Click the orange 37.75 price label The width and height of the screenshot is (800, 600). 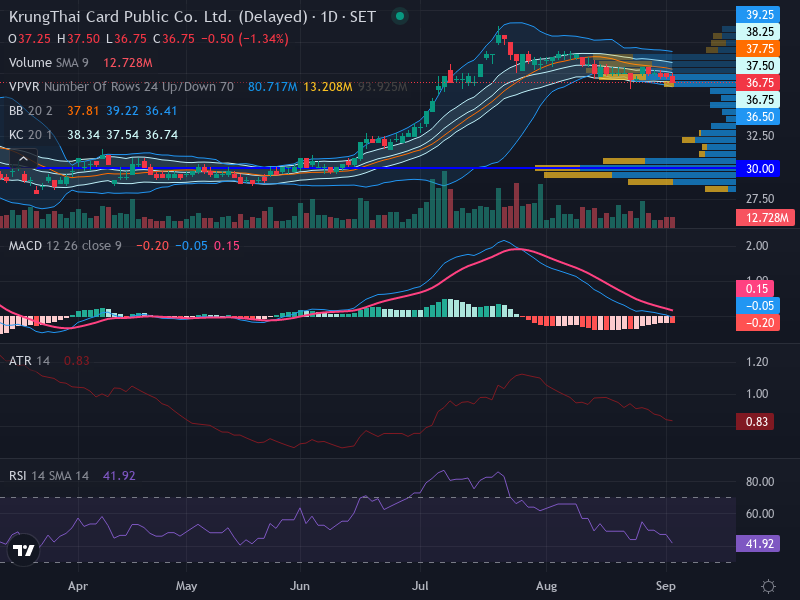(x=758, y=49)
